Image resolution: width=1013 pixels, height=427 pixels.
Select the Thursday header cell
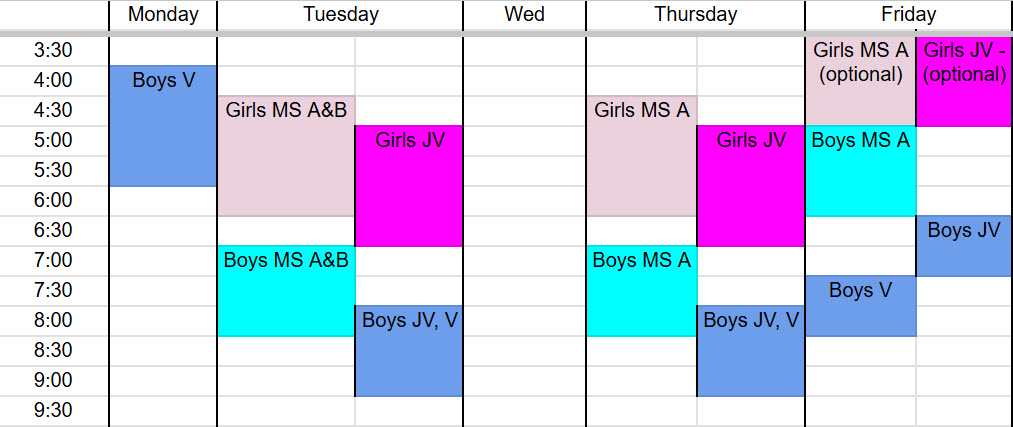695,15
